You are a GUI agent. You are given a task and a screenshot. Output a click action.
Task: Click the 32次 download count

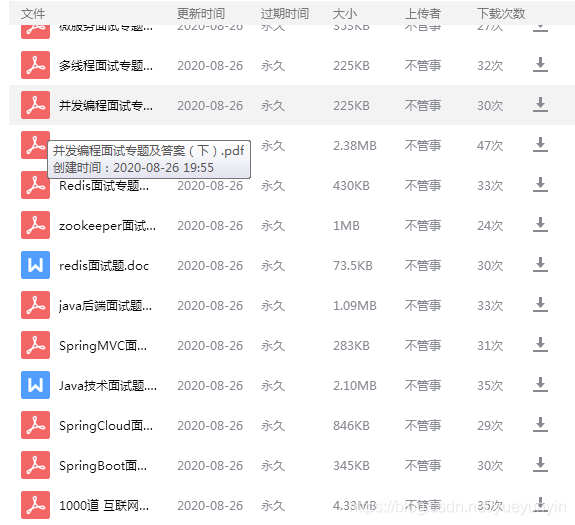(490, 66)
